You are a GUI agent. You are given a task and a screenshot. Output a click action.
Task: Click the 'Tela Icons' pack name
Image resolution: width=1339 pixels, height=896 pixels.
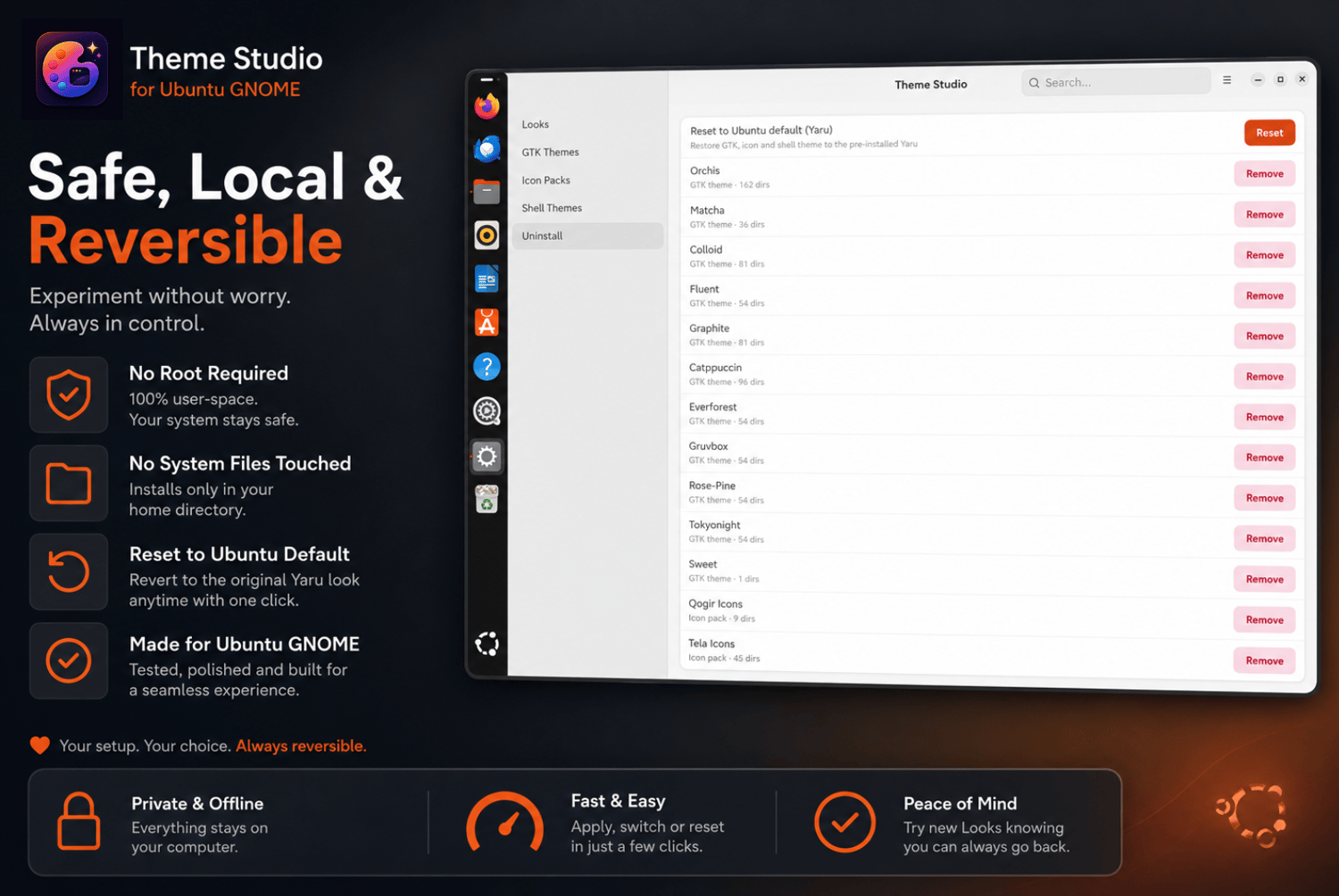pyautogui.click(x=711, y=643)
